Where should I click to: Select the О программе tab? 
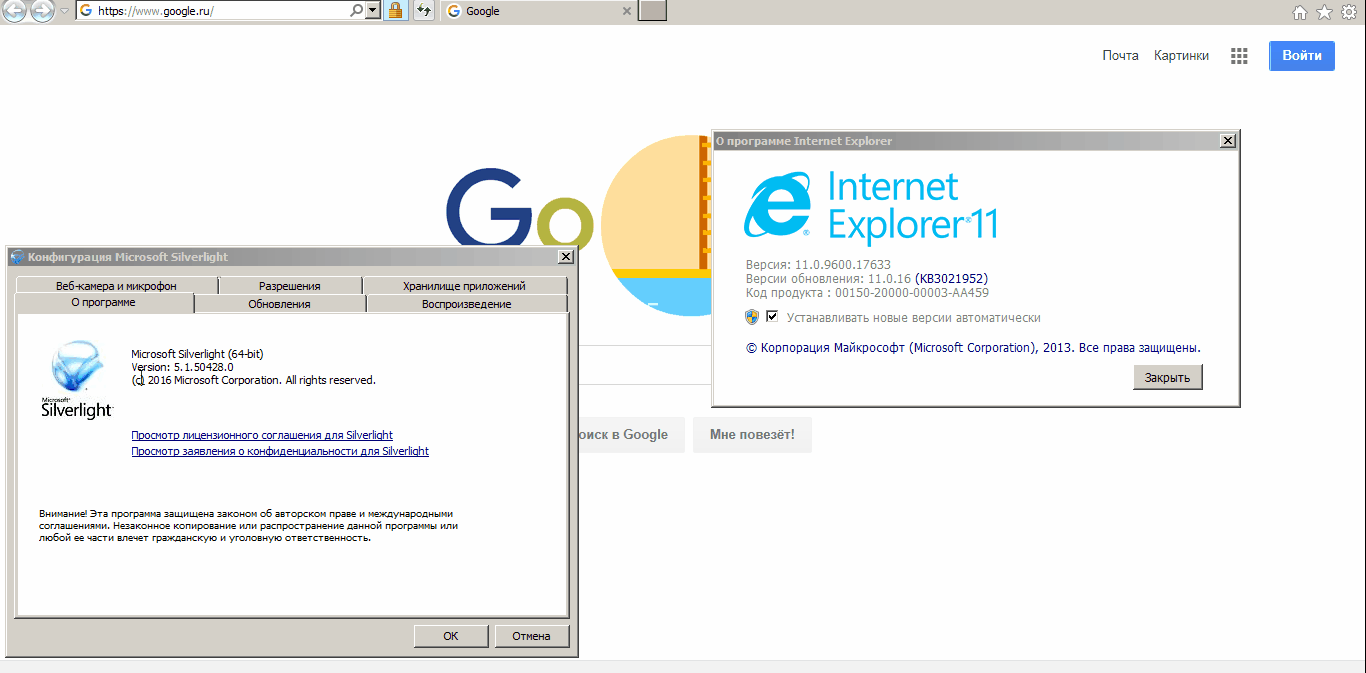[x=104, y=303]
